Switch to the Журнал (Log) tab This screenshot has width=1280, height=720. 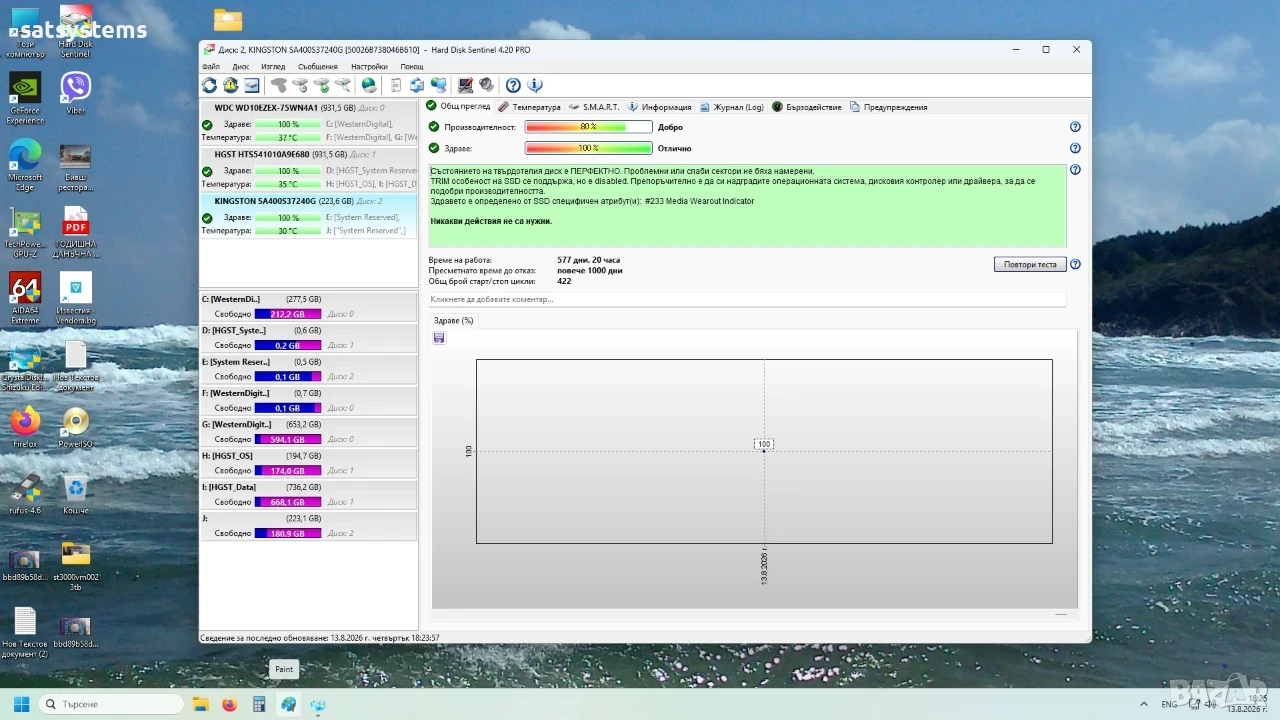click(x=731, y=107)
